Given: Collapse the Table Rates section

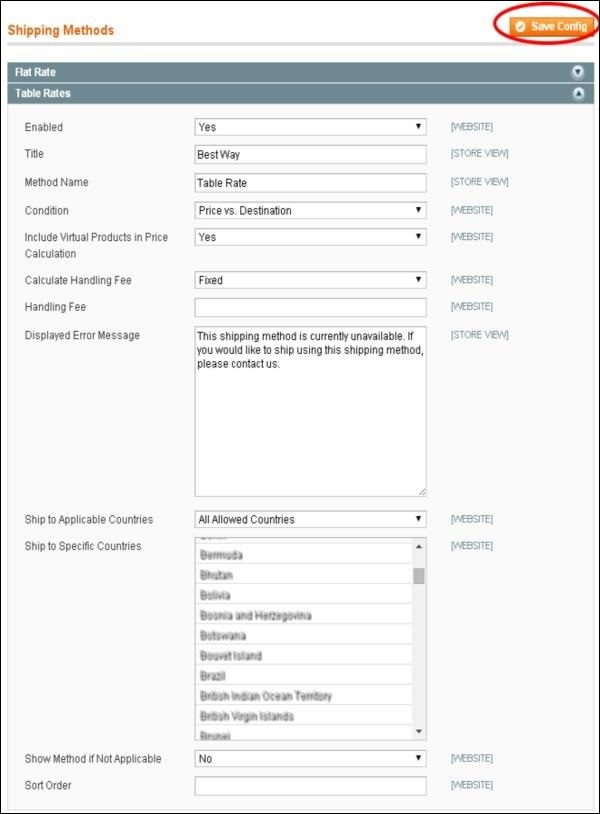Looking at the screenshot, I should [x=578, y=95].
